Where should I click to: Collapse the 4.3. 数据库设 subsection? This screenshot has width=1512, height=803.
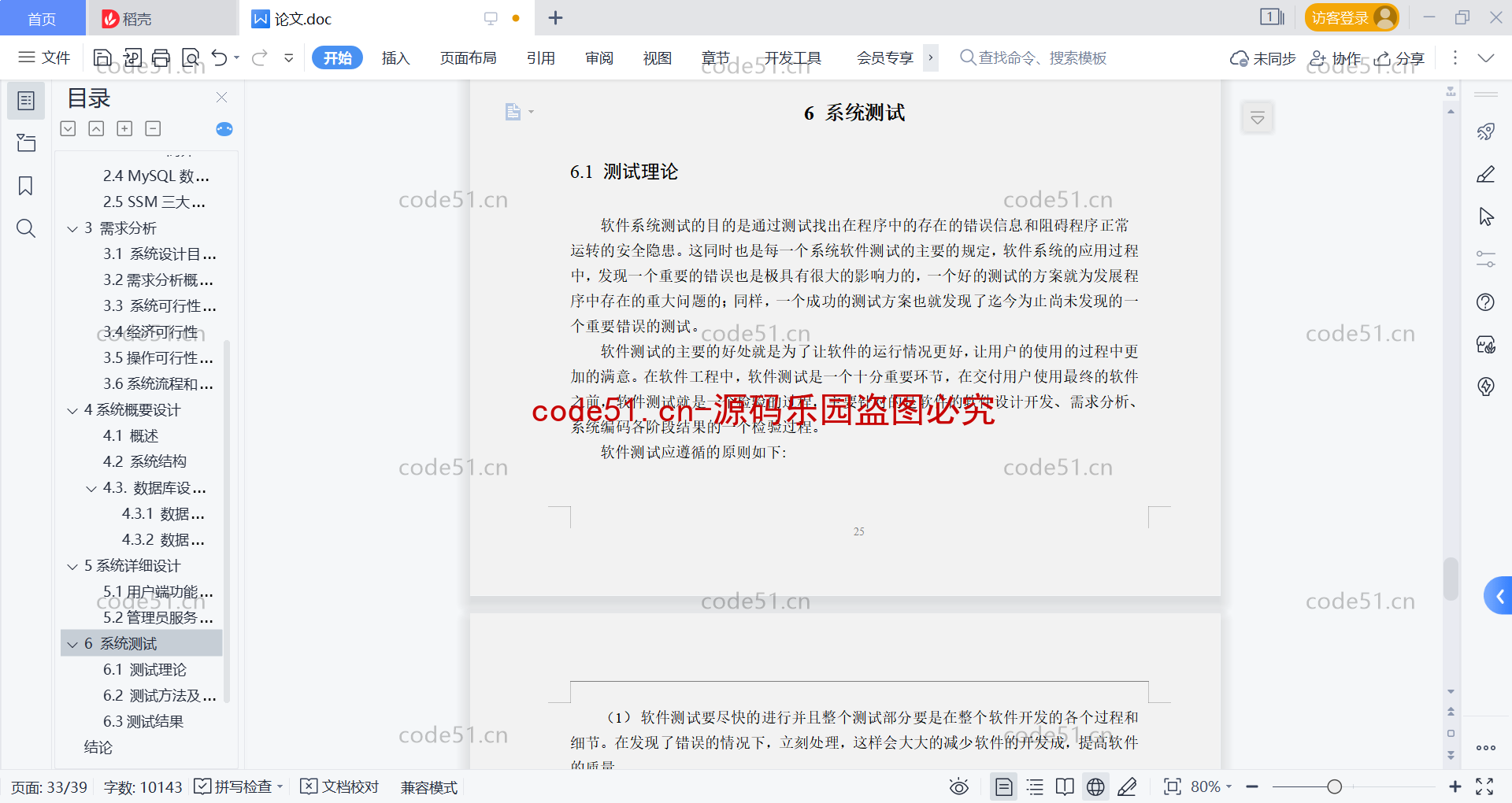(91, 489)
